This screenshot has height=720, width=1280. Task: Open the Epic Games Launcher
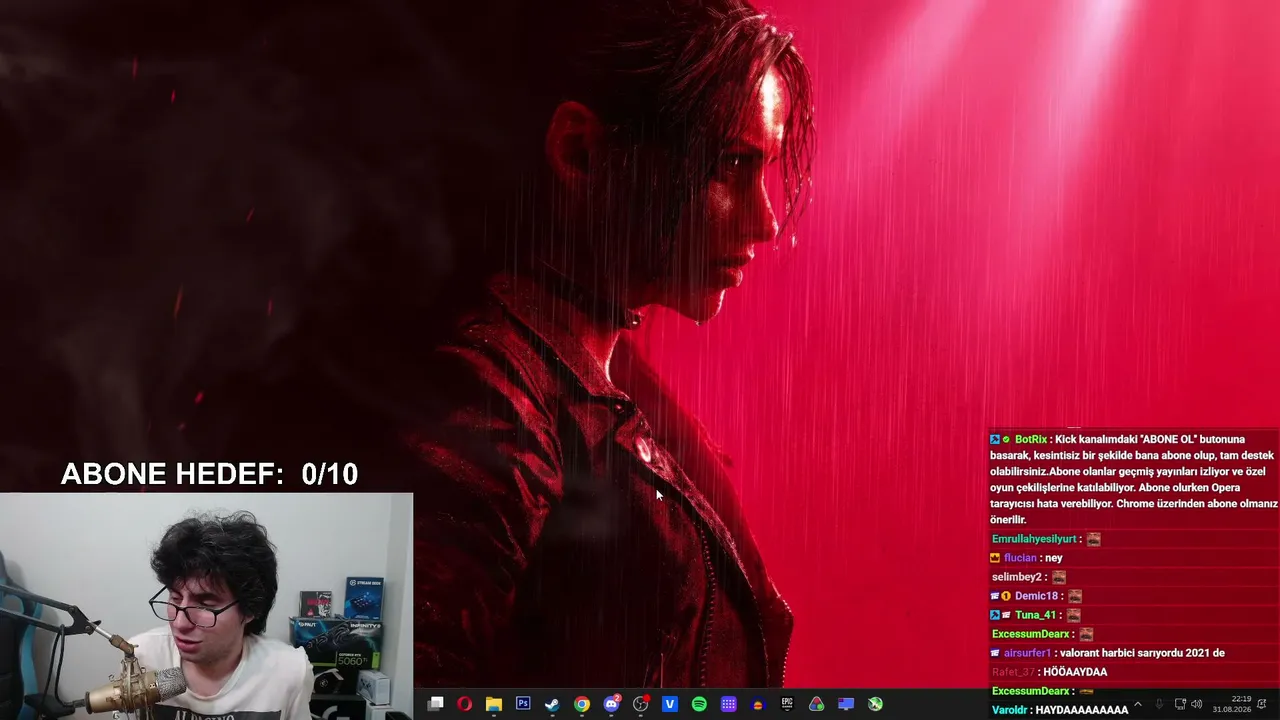click(x=787, y=704)
